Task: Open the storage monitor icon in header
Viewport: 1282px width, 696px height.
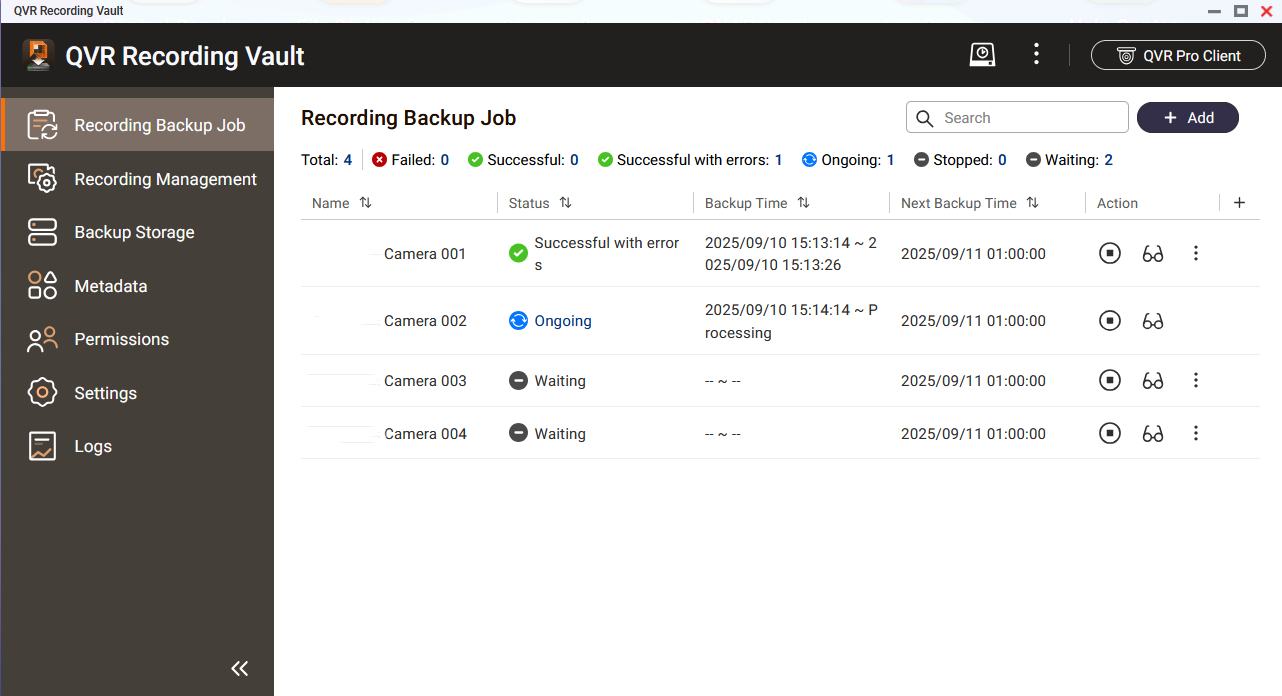Action: pyautogui.click(x=982, y=55)
